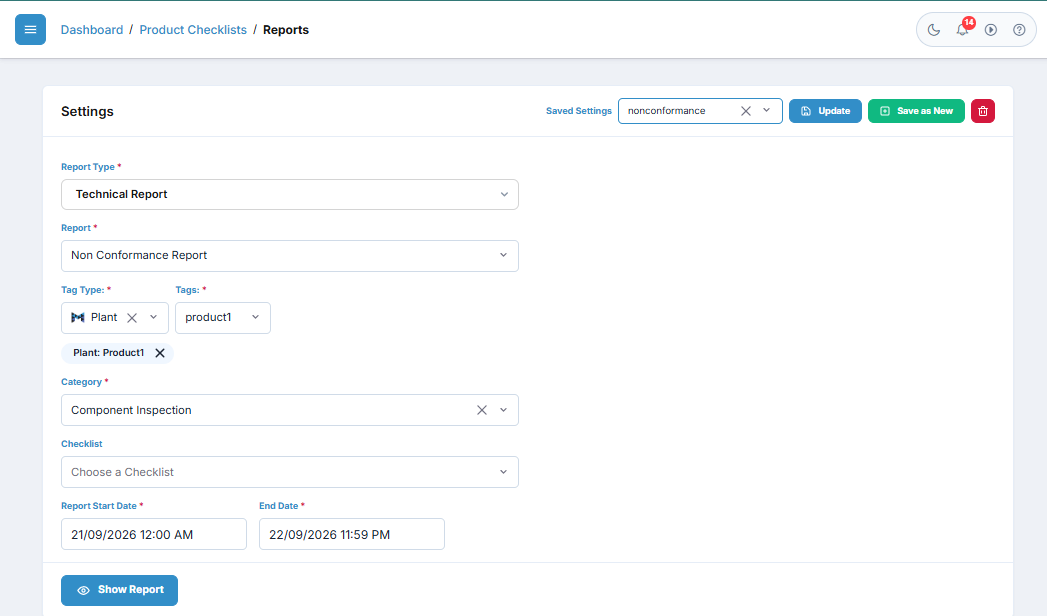Viewport: 1047px width, 616px height.
Task: Clear the Plant tag type selection
Action: point(132,318)
